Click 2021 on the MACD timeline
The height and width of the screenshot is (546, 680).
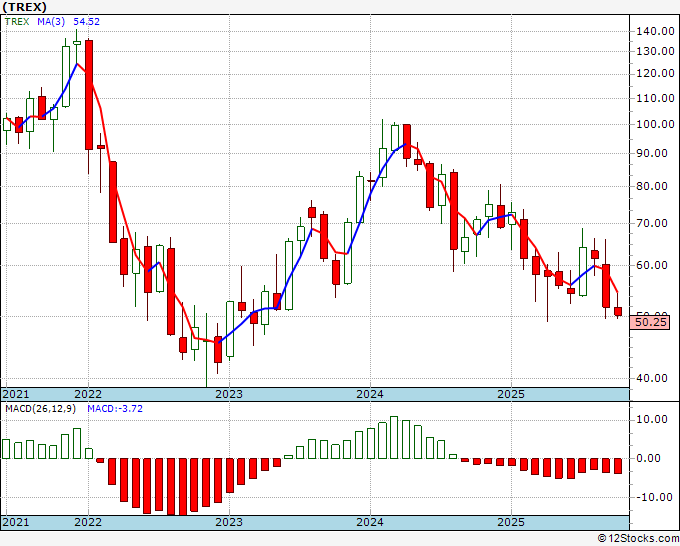pos(16,522)
